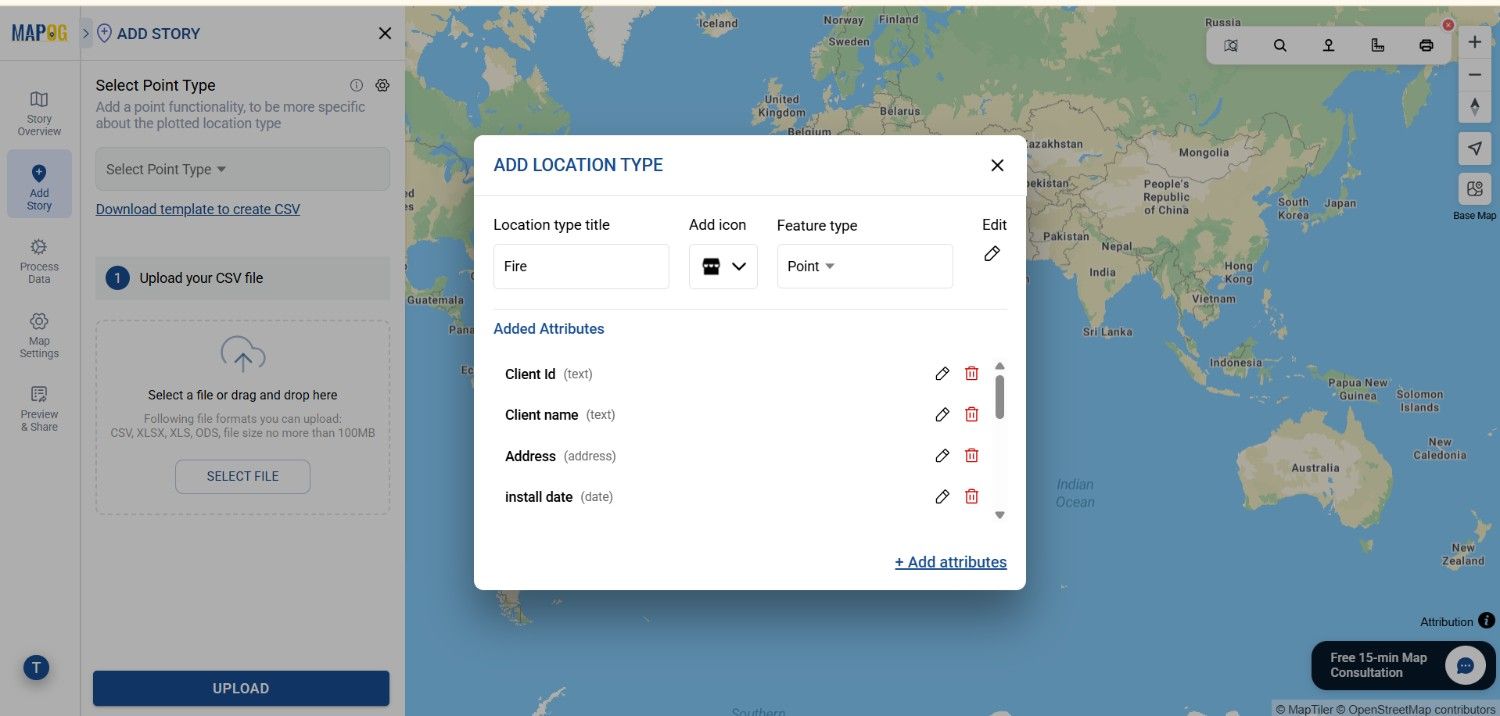1500x716 pixels.
Task: Open the Select Point Type dropdown
Action: [242, 169]
